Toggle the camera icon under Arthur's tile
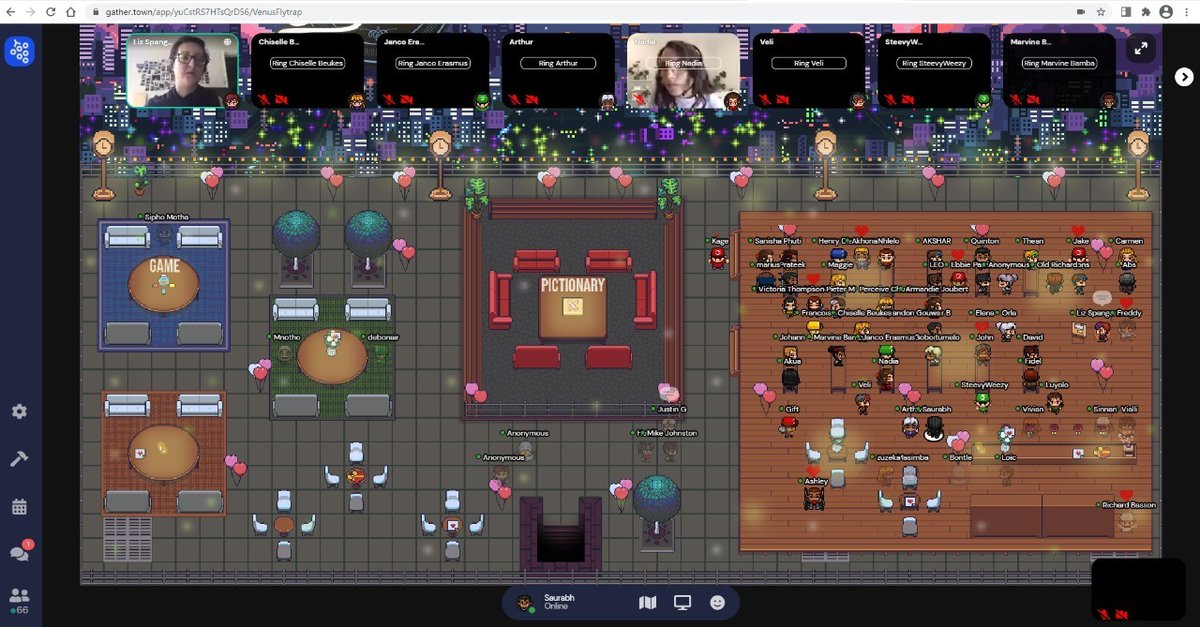The image size is (1200, 627). 531,98
